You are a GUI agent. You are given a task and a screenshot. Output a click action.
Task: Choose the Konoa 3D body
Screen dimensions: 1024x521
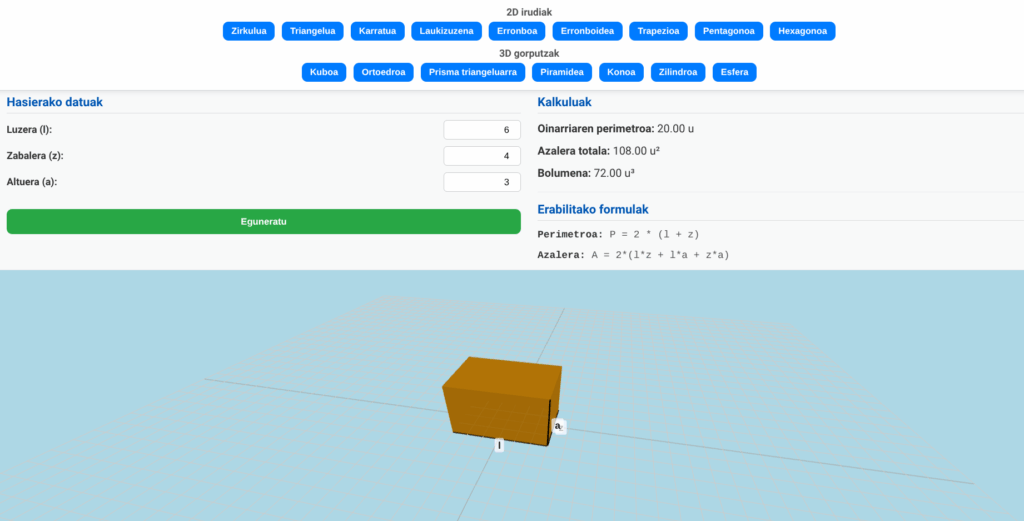coord(621,72)
